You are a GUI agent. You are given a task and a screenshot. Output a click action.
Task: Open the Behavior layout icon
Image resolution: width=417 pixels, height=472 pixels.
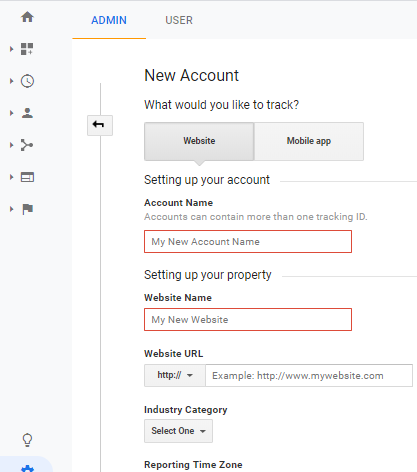(27, 177)
